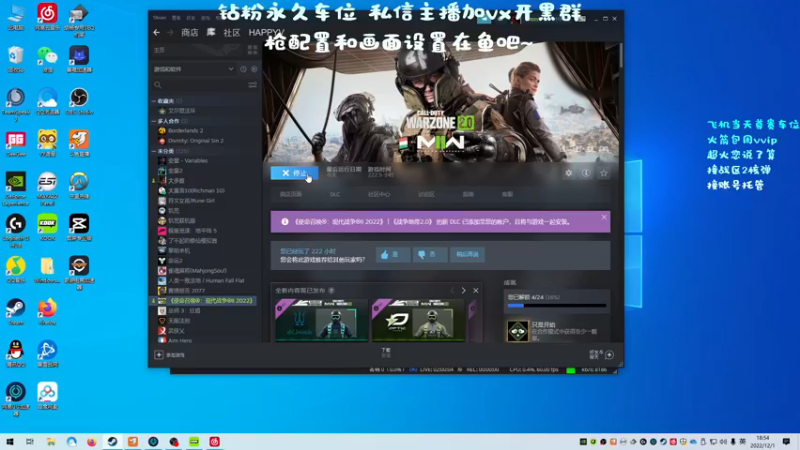Add game to favorites with the star icon
Image resolution: width=800 pixels, height=450 pixels.
604,173
